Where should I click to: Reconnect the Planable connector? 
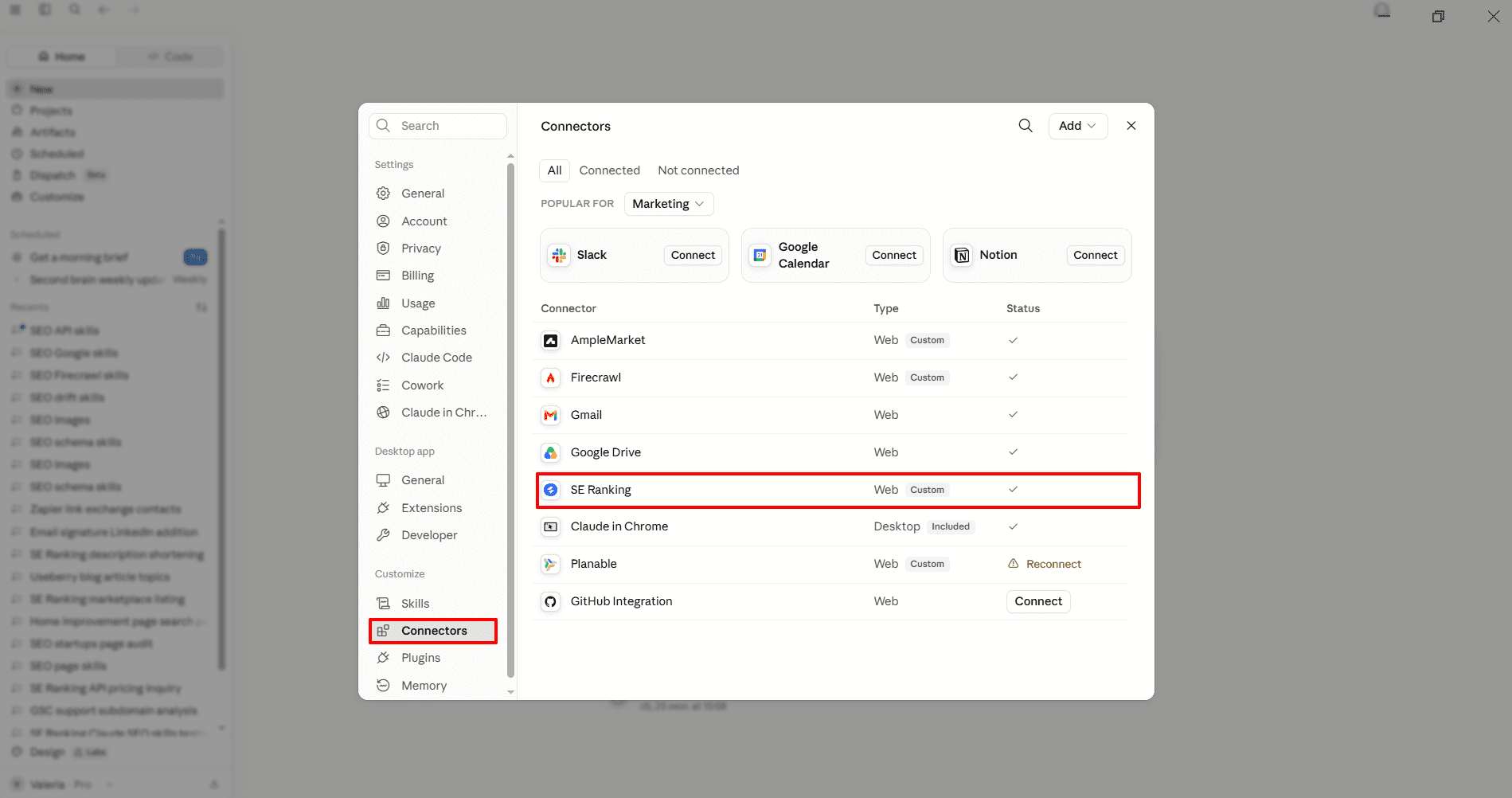tap(1053, 564)
